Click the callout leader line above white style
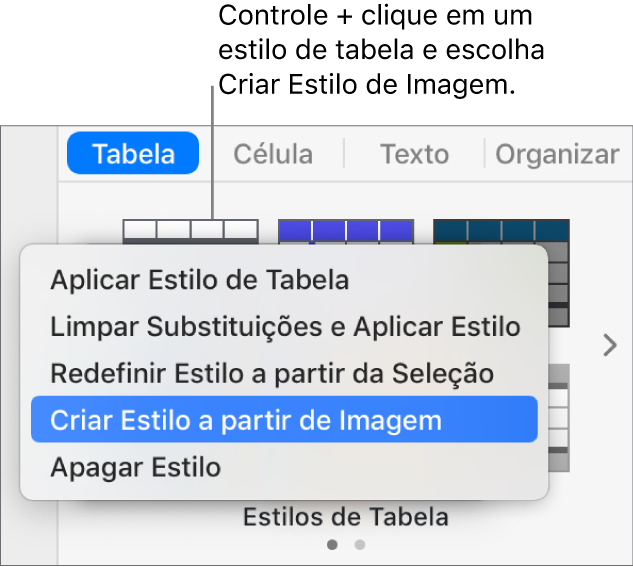 pos(213,150)
